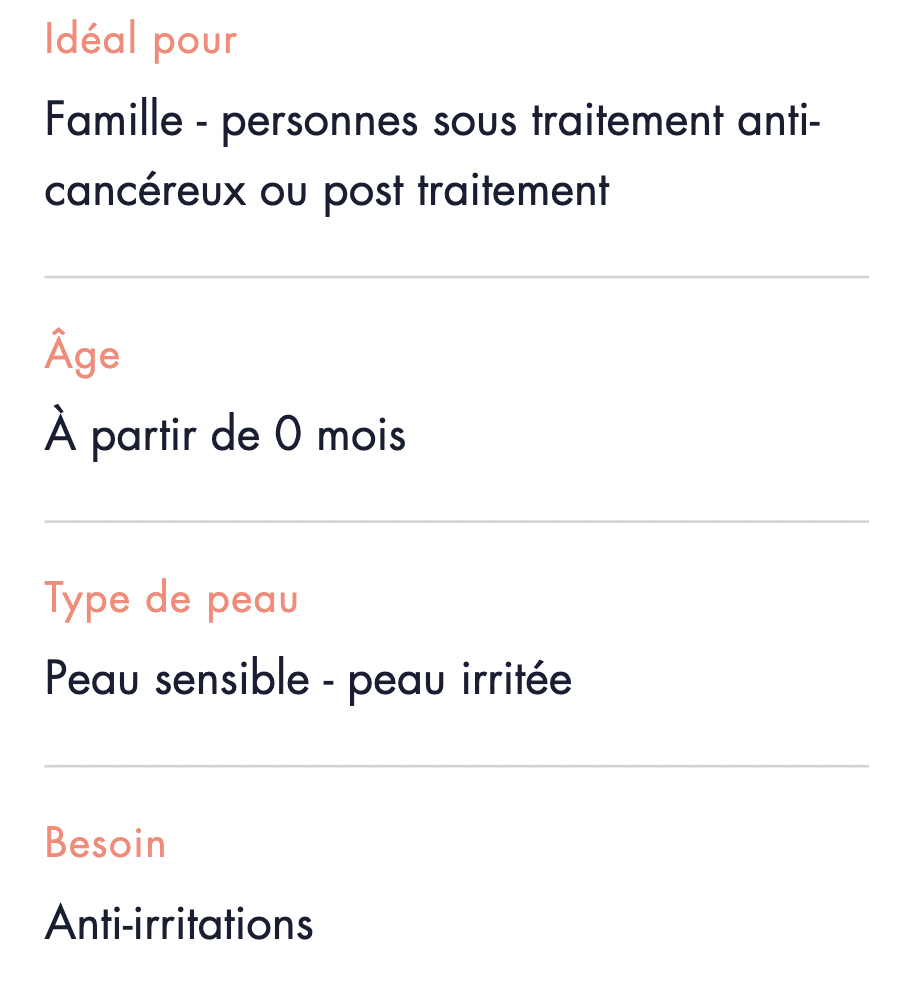This screenshot has height=992, width=910.
Task: Click the "Peau sensible" value
Action: 177,678
